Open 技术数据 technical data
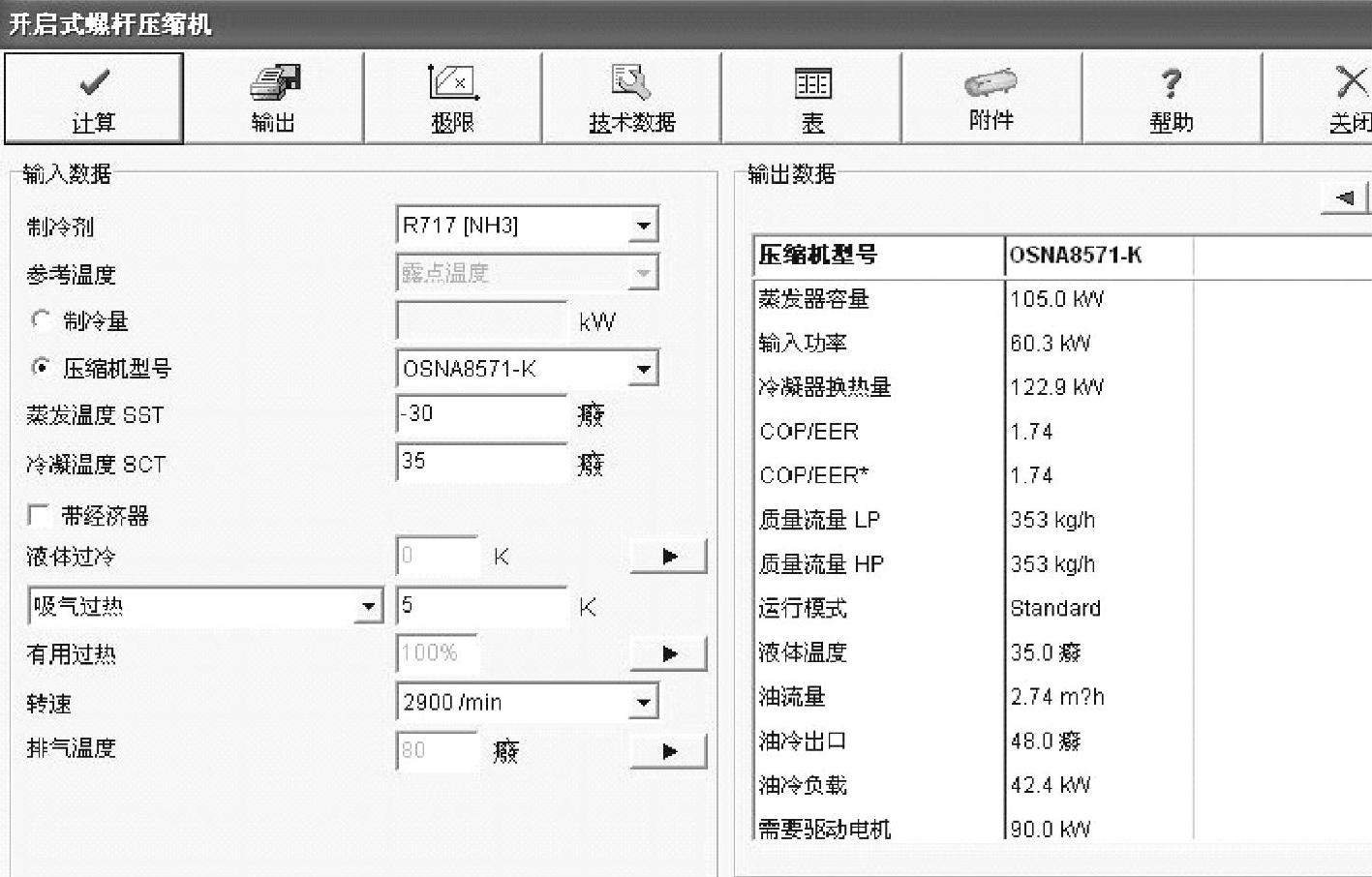Screen dimensions: 1372x877 click(x=631, y=99)
